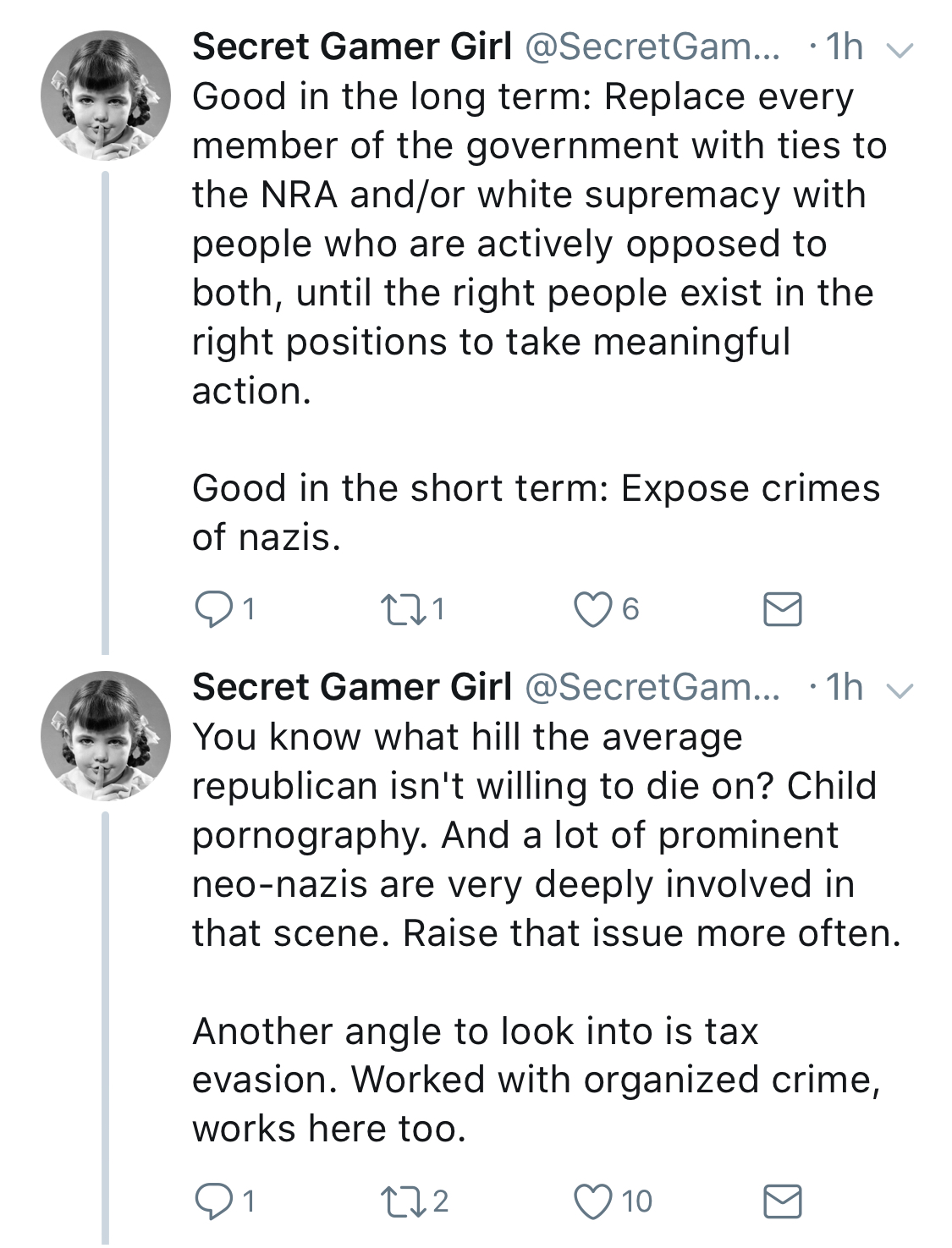Open Secret Gamer Girl avatar on second tweet
Image resolution: width=952 pixels, height=1248 pixels.
[106, 736]
